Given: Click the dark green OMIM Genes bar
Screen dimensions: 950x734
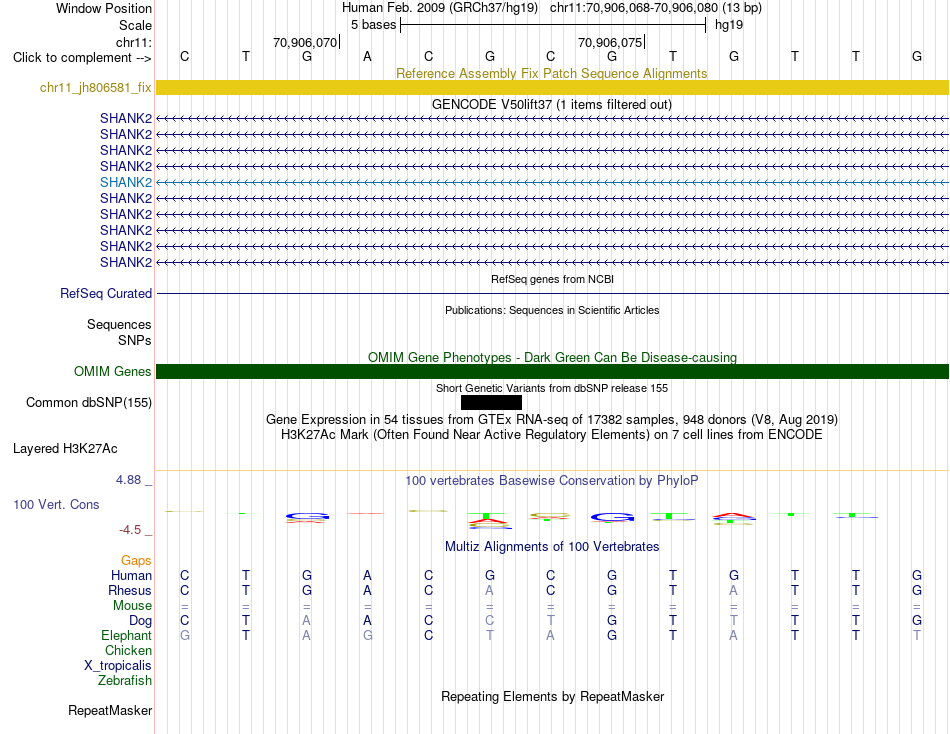Looking at the screenshot, I should coord(552,372).
